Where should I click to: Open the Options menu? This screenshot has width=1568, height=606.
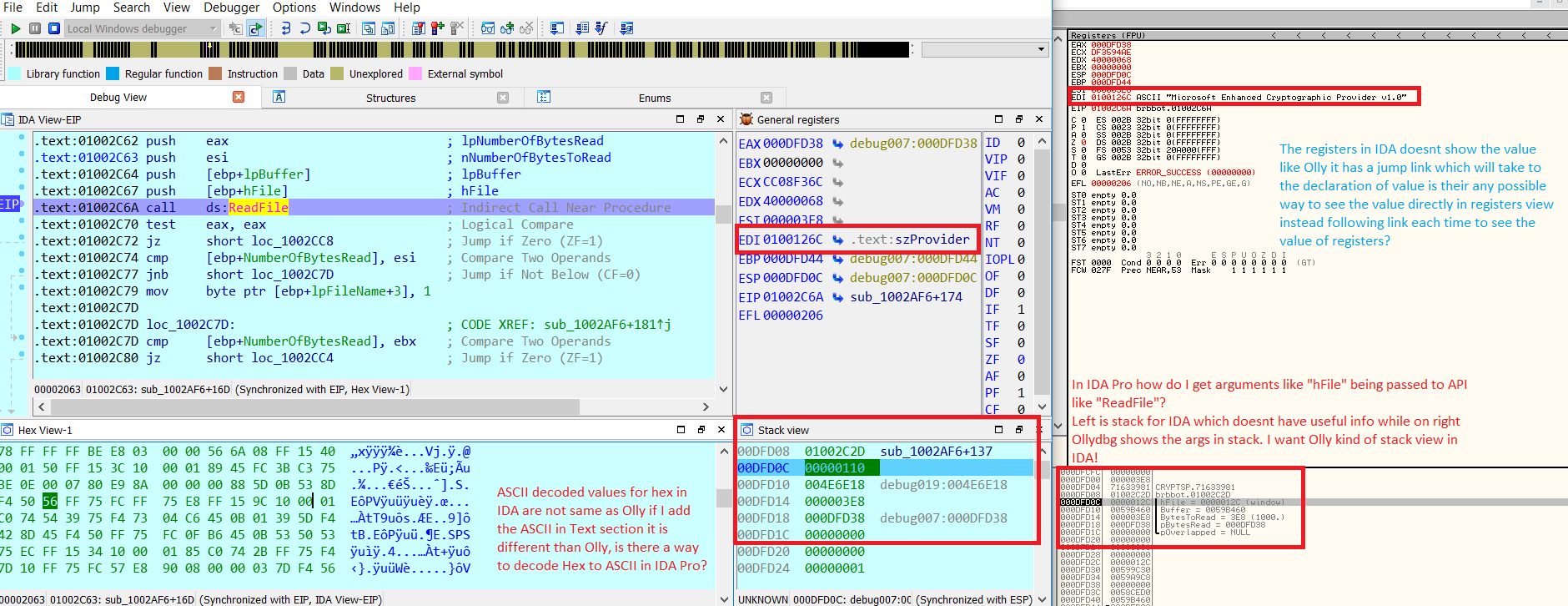click(x=294, y=8)
